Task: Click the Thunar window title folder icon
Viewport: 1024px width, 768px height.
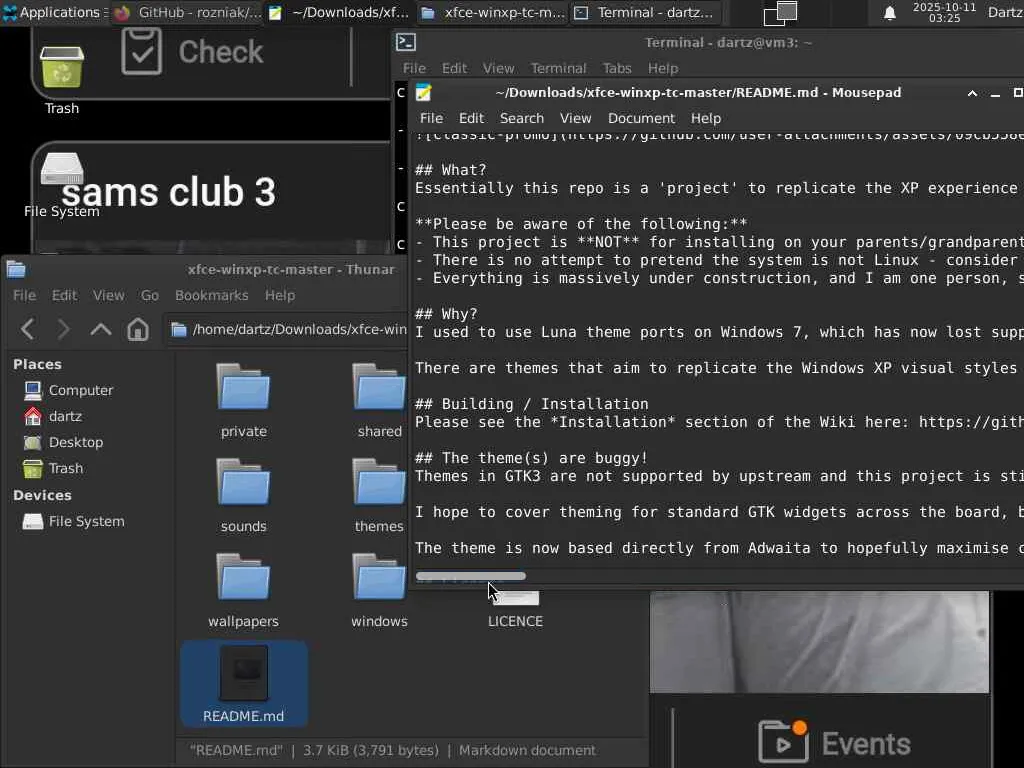Action: pyautogui.click(x=16, y=269)
